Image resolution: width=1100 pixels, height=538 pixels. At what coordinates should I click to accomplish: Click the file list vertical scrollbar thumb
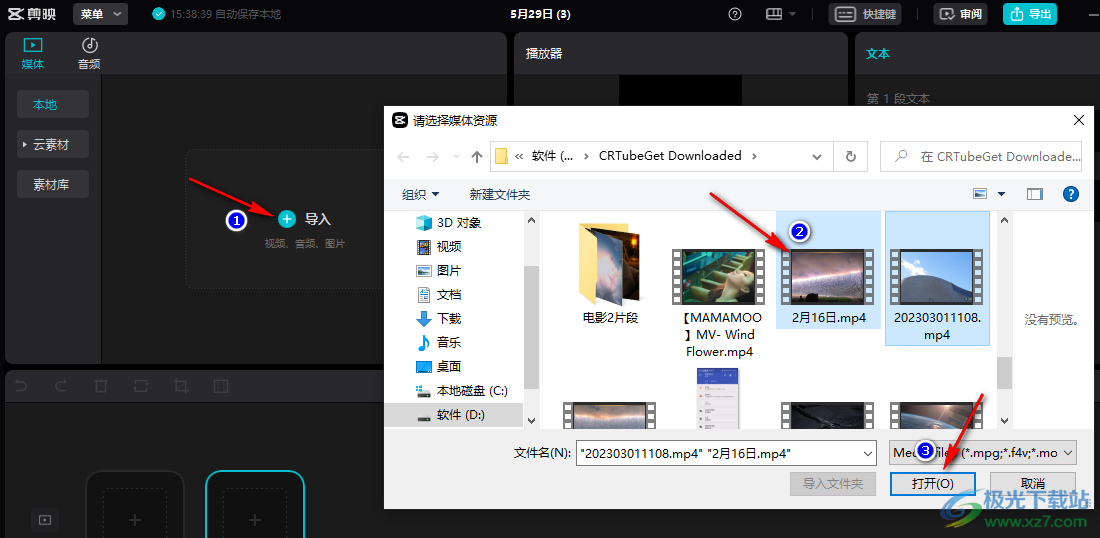click(x=1005, y=372)
